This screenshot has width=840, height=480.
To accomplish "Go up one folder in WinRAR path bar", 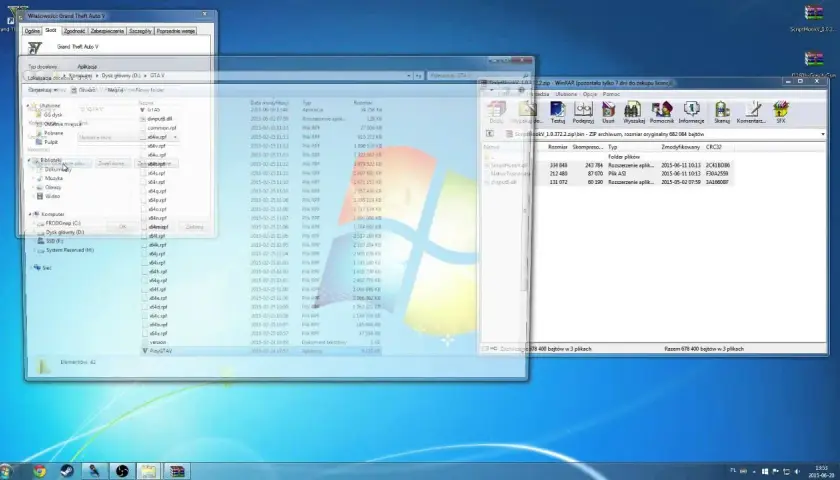I will [490, 134].
